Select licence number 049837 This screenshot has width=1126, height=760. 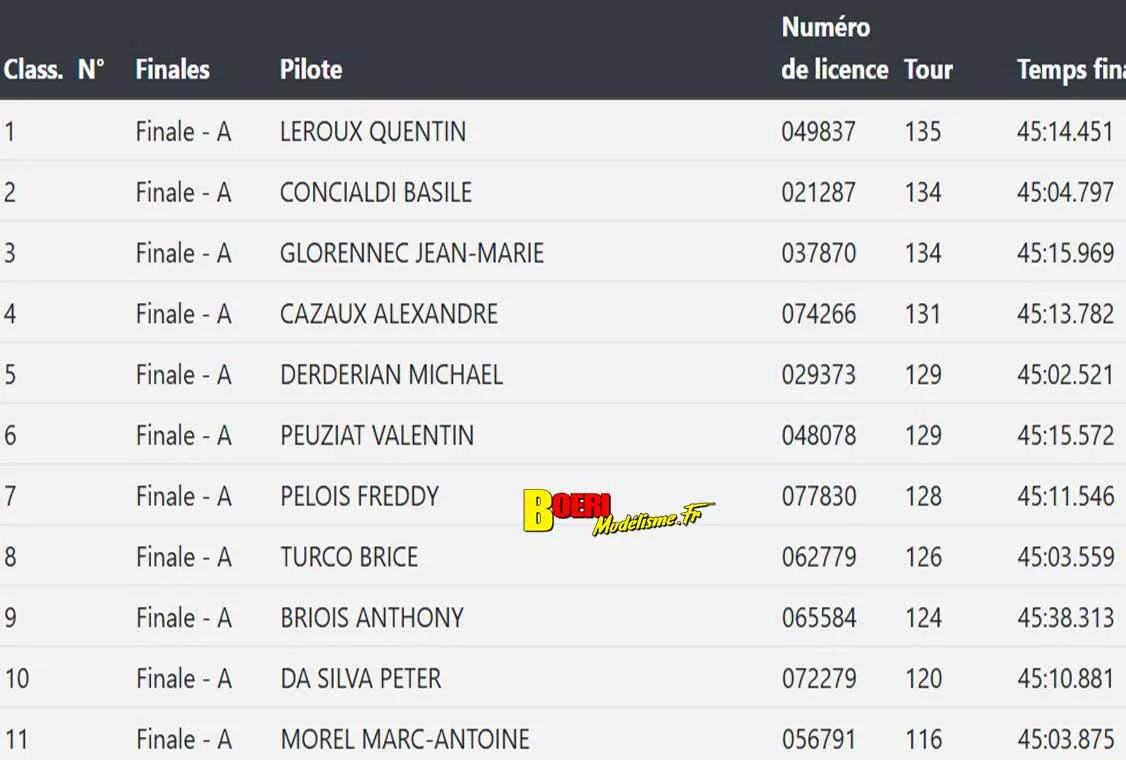(x=818, y=132)
